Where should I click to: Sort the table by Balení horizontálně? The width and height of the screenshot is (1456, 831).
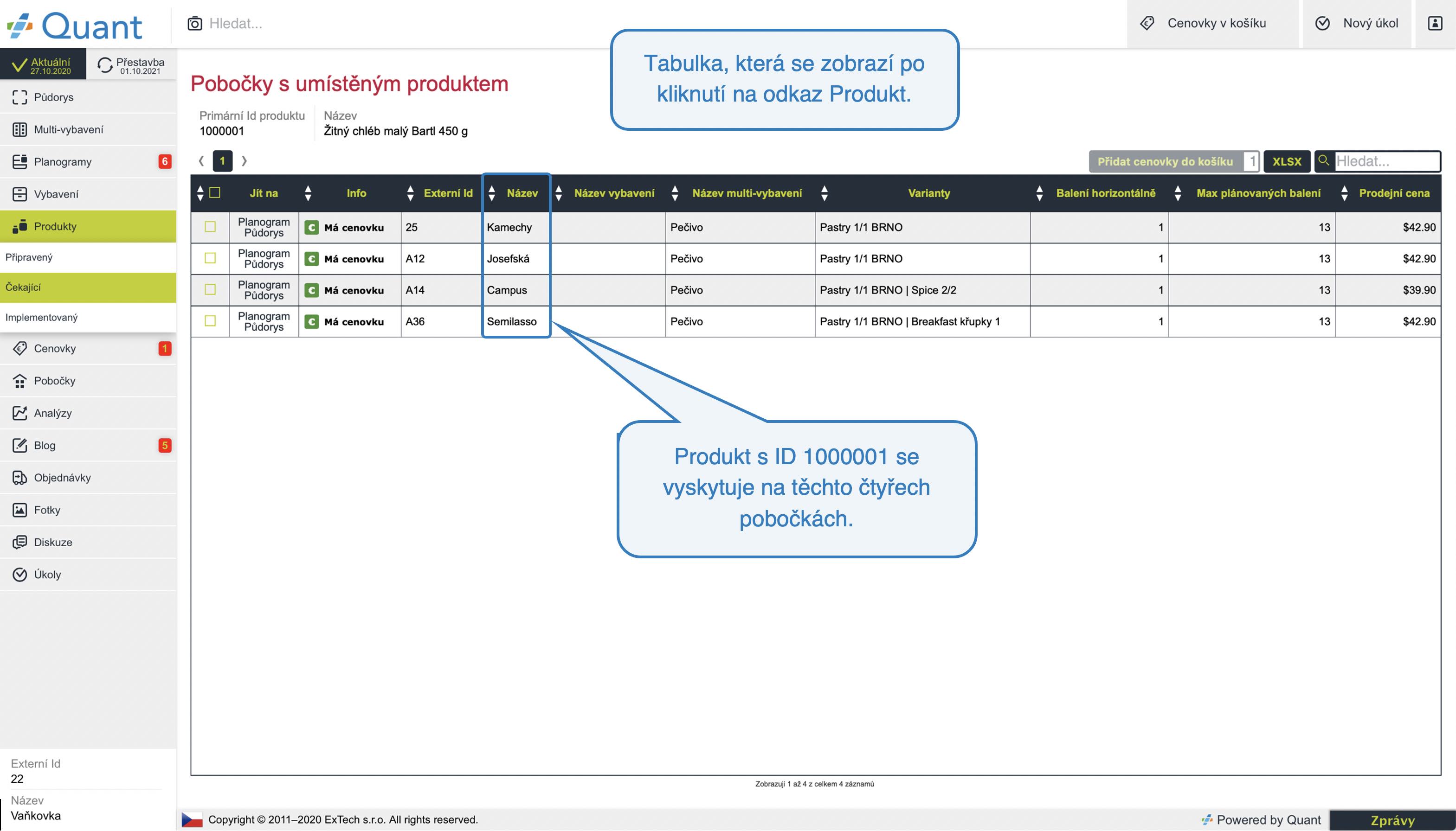coord(1100,193)
